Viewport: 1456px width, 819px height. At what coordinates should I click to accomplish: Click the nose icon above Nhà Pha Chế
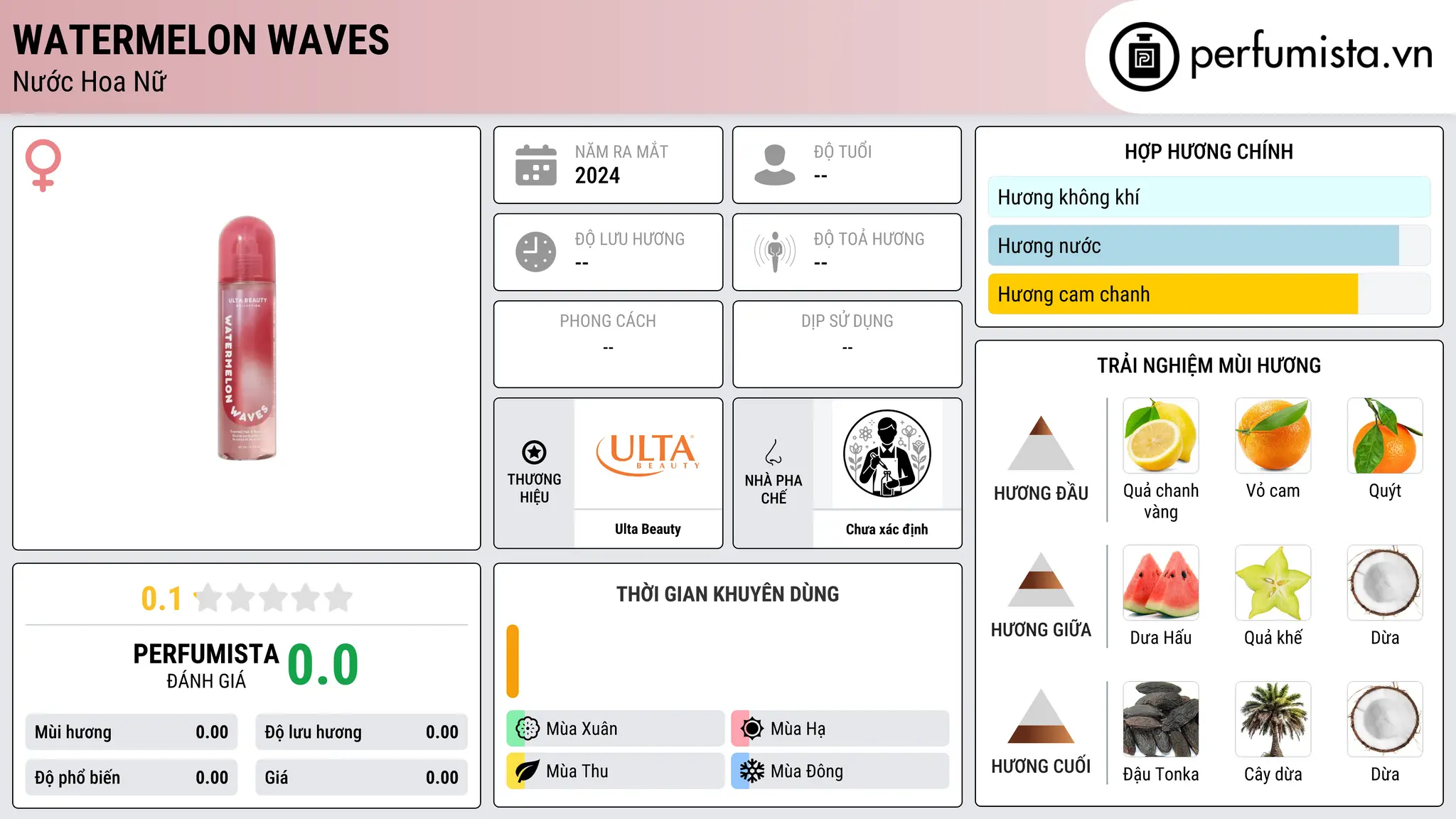[773, 452]
